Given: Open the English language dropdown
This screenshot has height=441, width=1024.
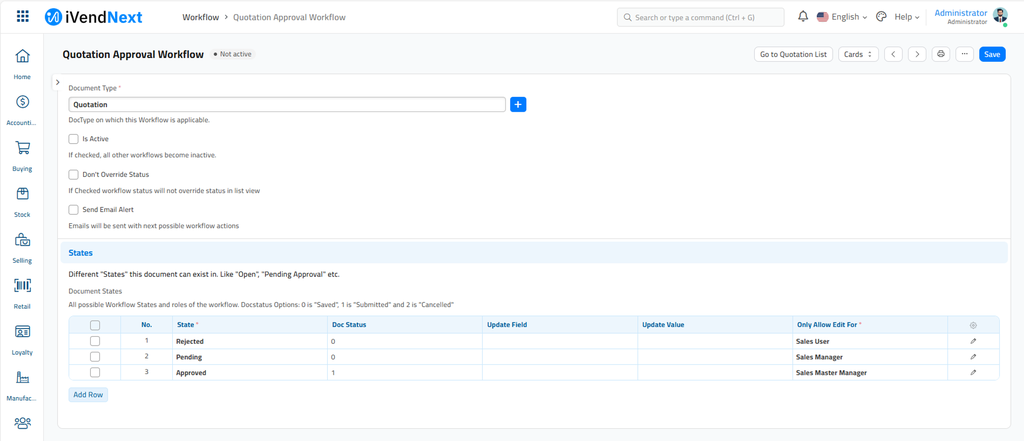Looking at the screenshot, I should point(842,17).
